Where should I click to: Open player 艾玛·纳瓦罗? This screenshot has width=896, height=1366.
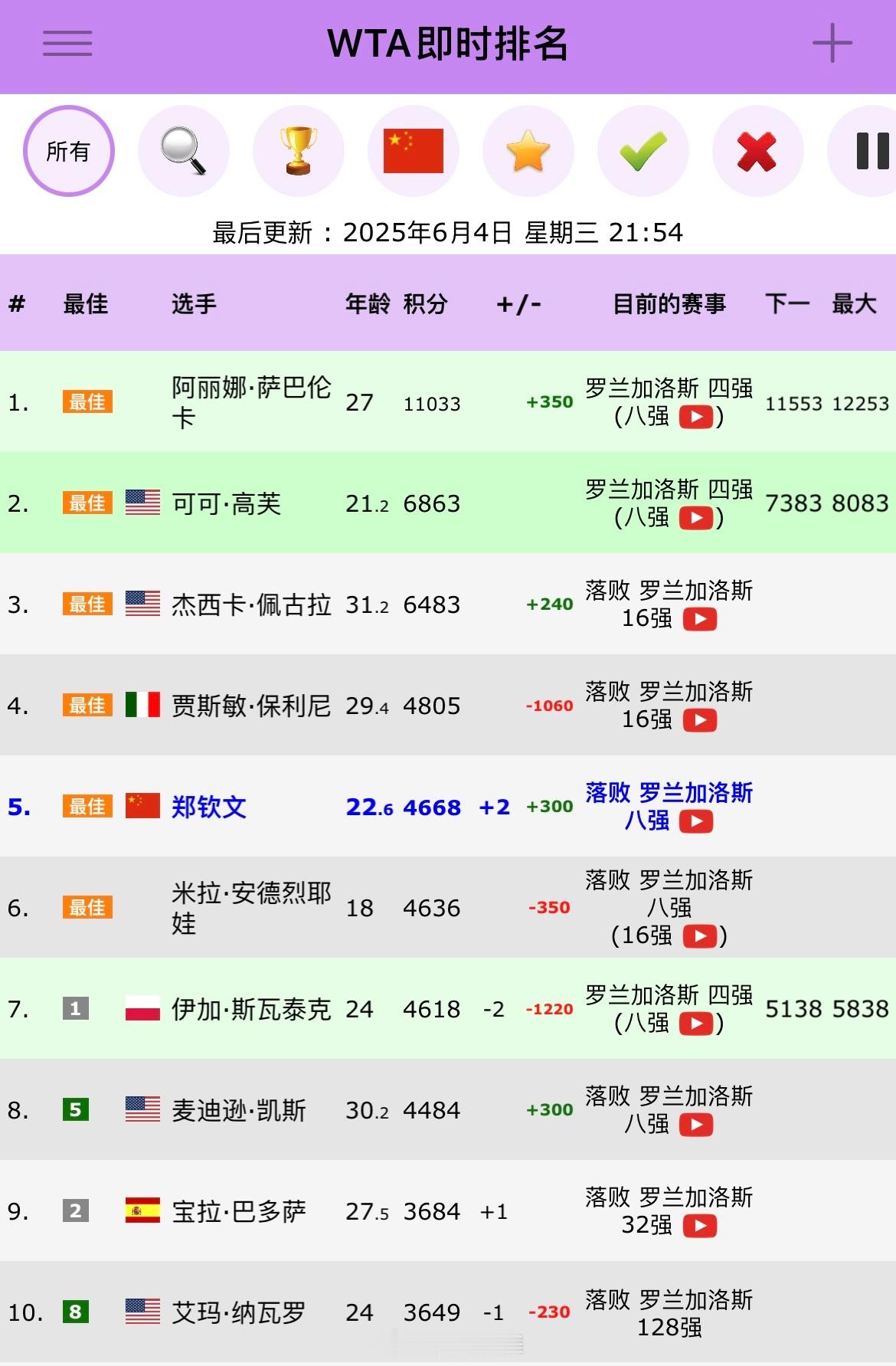pos(239,1312)
